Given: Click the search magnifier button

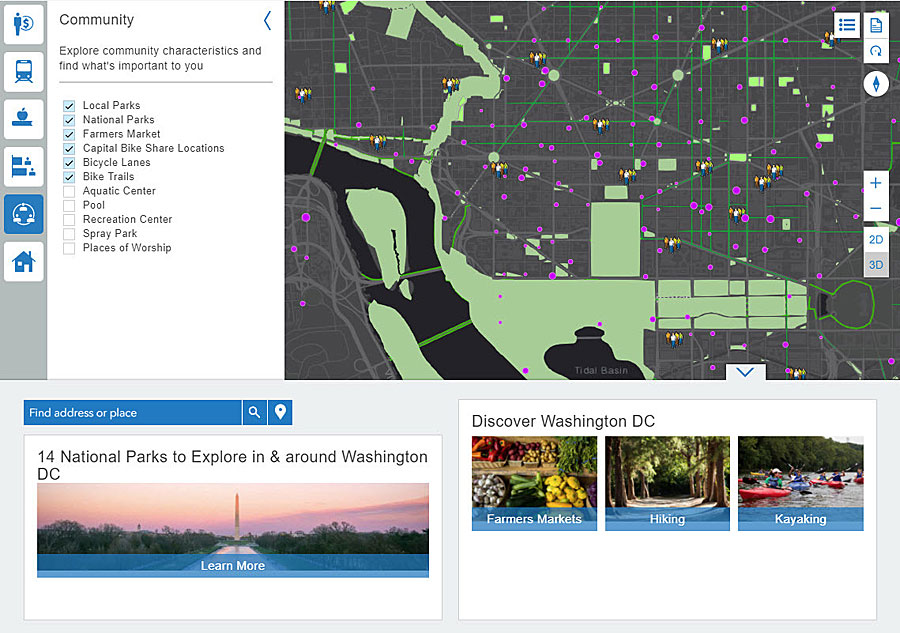Looking at the screenshot, I should (254, 413).
